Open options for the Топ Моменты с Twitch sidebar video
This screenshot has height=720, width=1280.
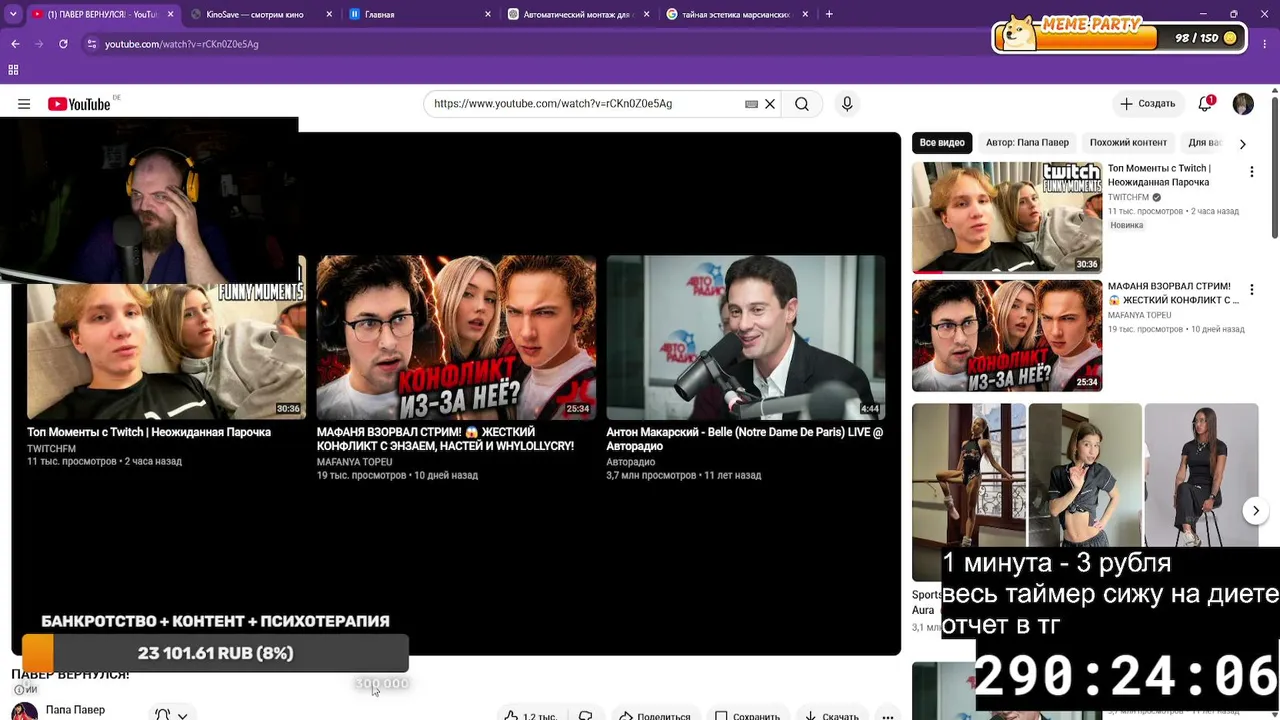point(1251,172)
